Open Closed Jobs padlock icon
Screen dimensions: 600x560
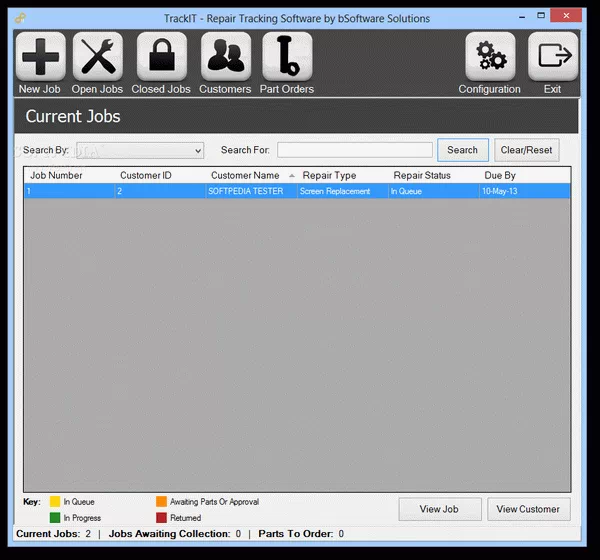(161, 57)
